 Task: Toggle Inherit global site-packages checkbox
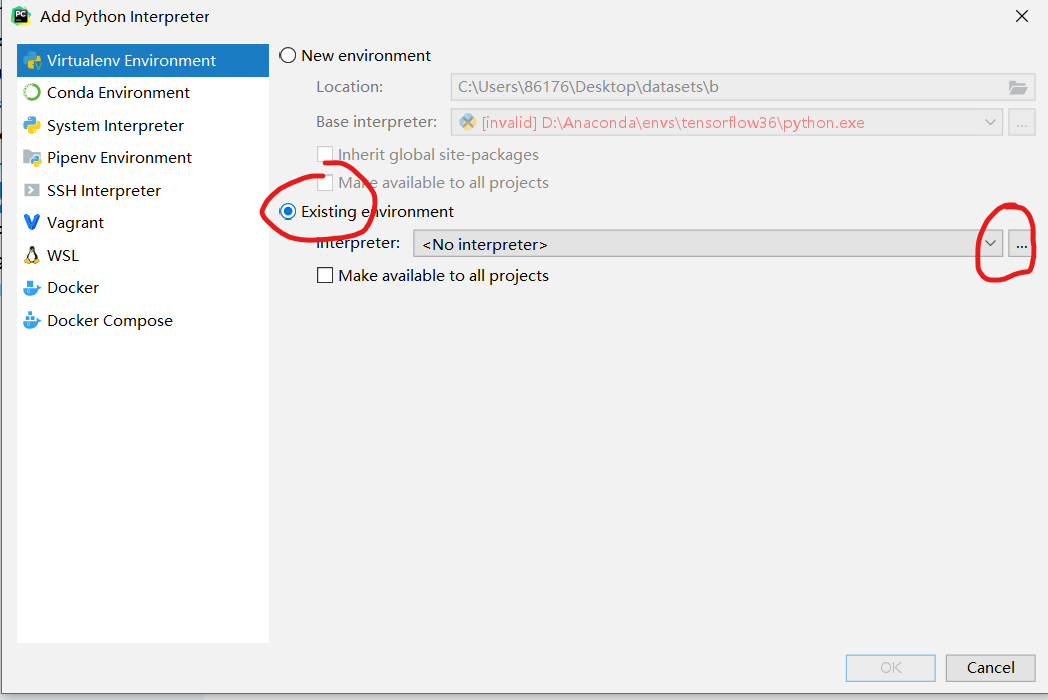[x=325, y=154]
